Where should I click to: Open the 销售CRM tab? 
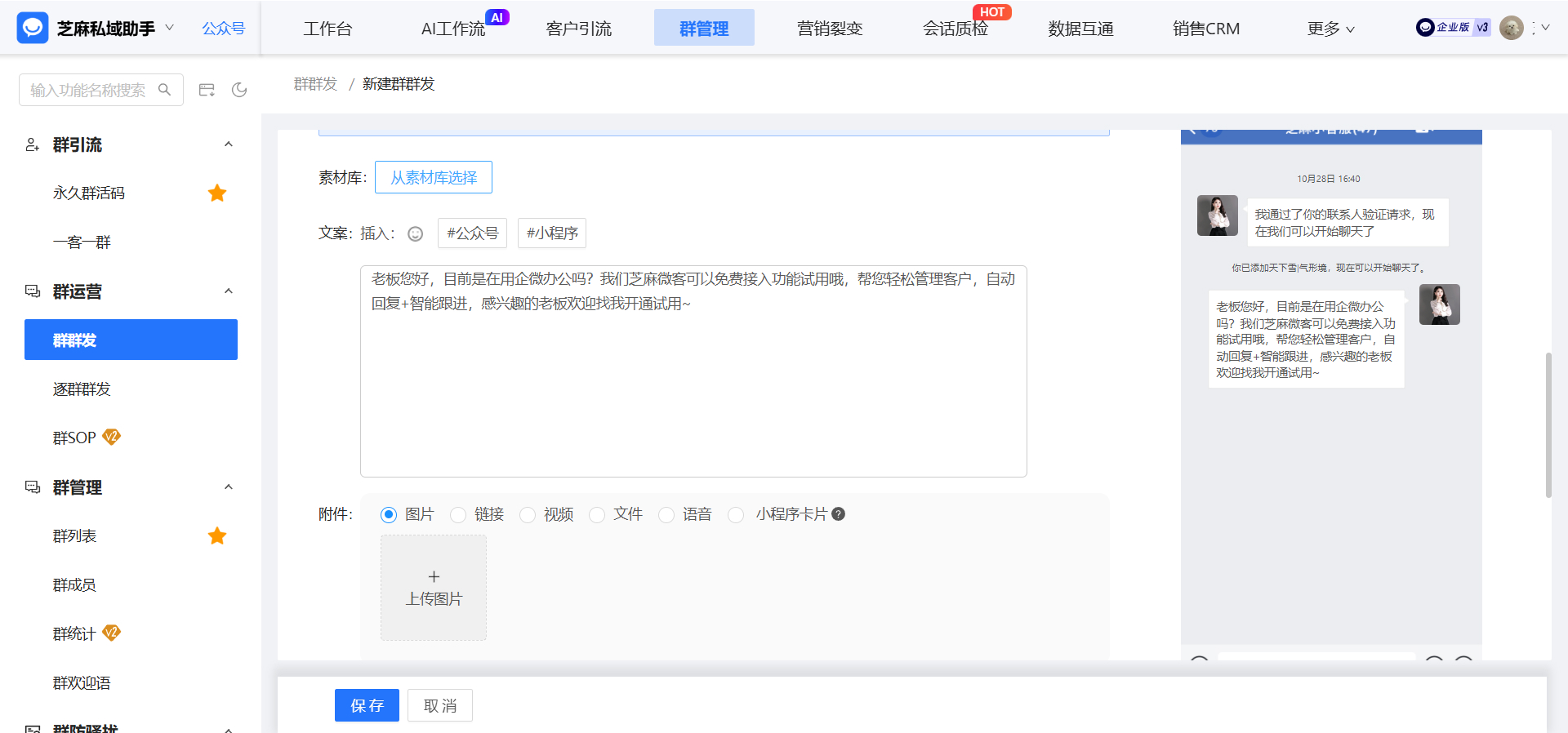1206,29
